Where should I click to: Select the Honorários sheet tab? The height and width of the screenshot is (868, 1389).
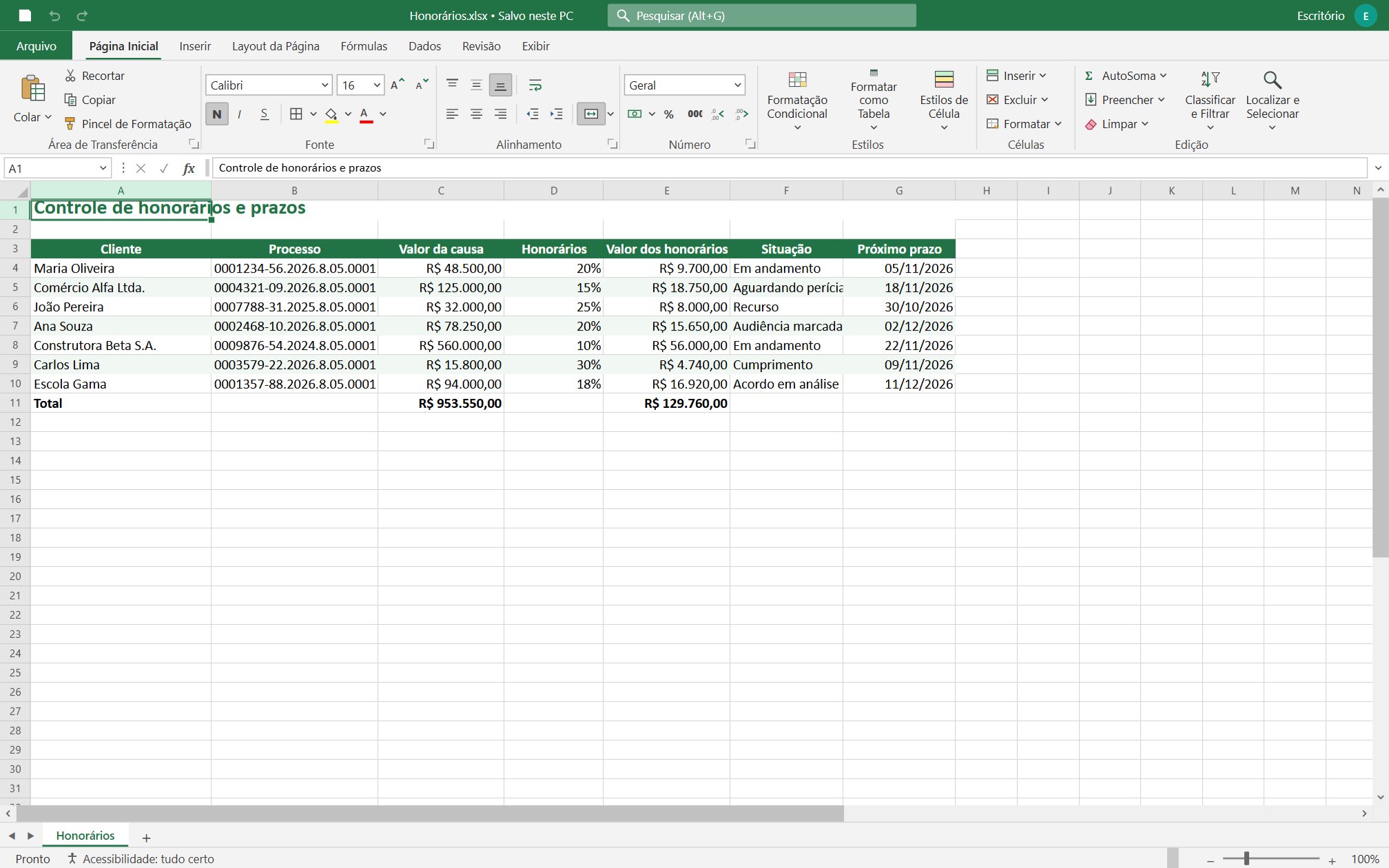pyautogui.click(x=85, y=835)
